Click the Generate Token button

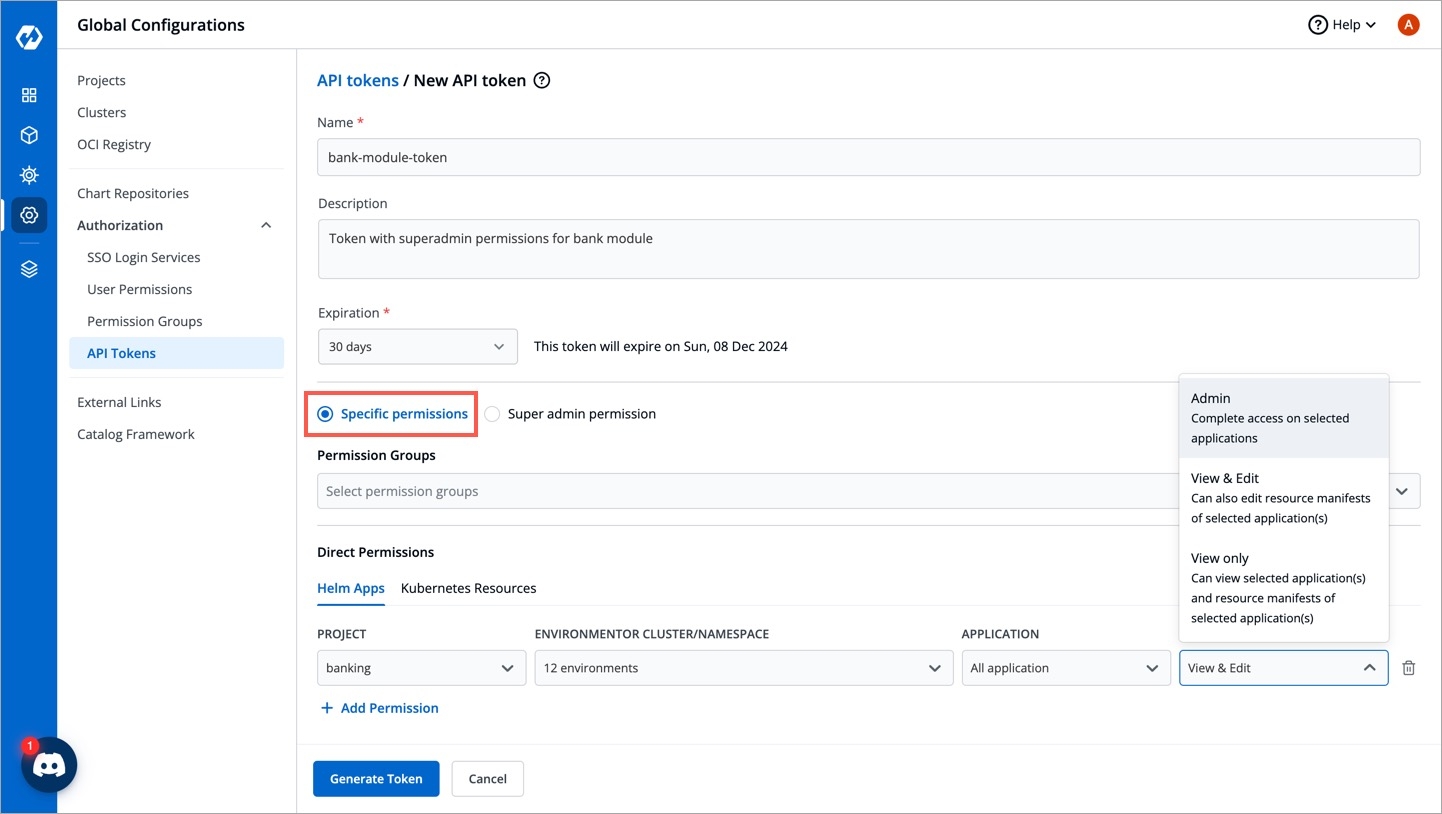(376, 779)
